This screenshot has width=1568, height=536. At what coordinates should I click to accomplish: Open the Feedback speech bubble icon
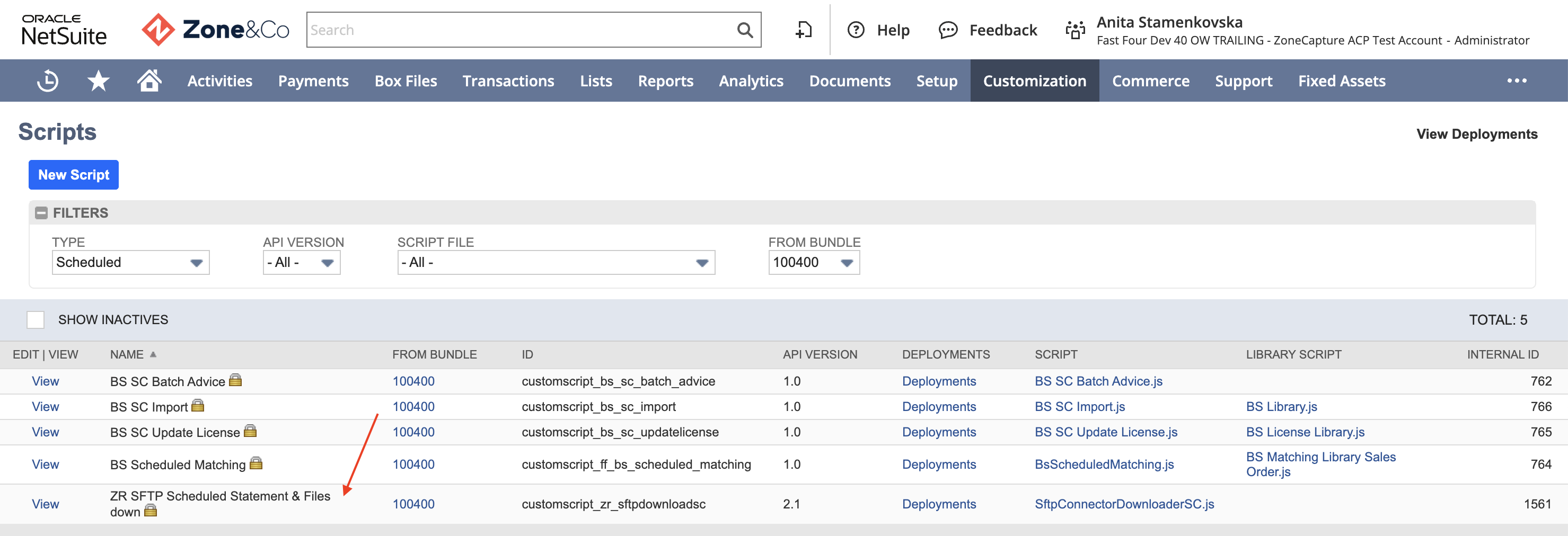click(x=948, y=30)
